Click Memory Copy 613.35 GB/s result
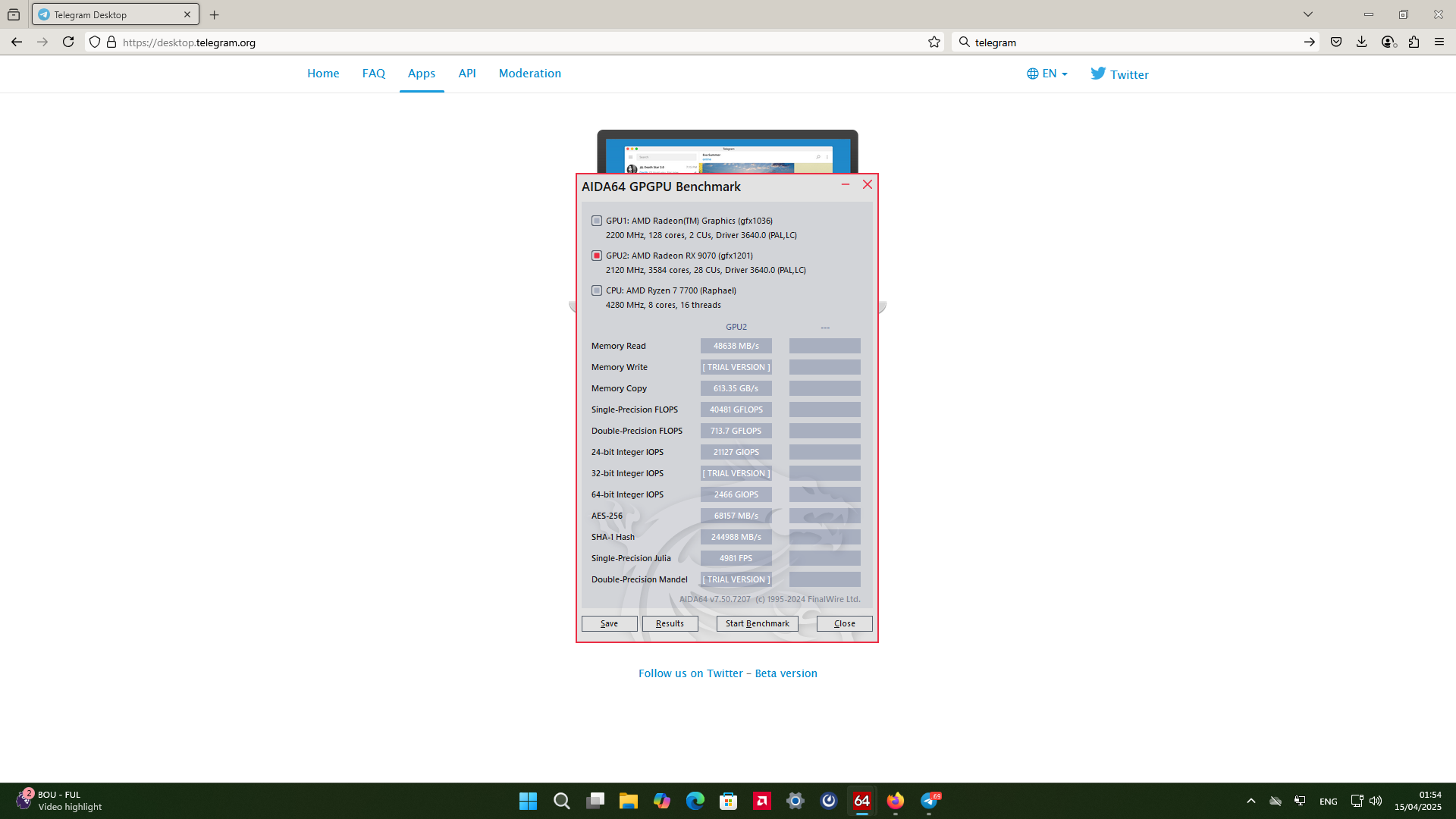 736,388
